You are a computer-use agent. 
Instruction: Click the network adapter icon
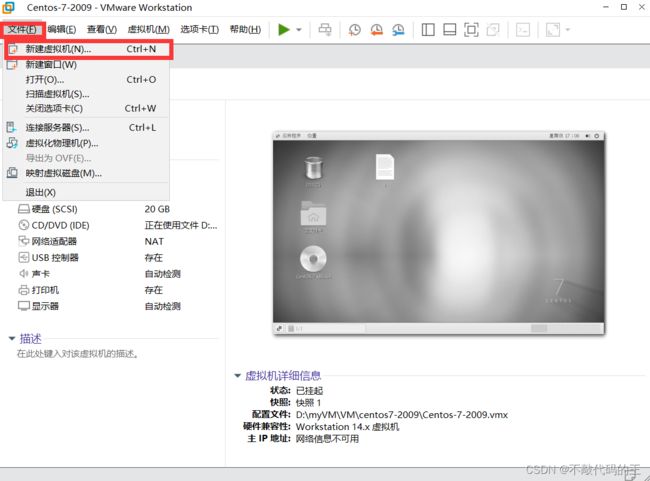tap(24, 241)
